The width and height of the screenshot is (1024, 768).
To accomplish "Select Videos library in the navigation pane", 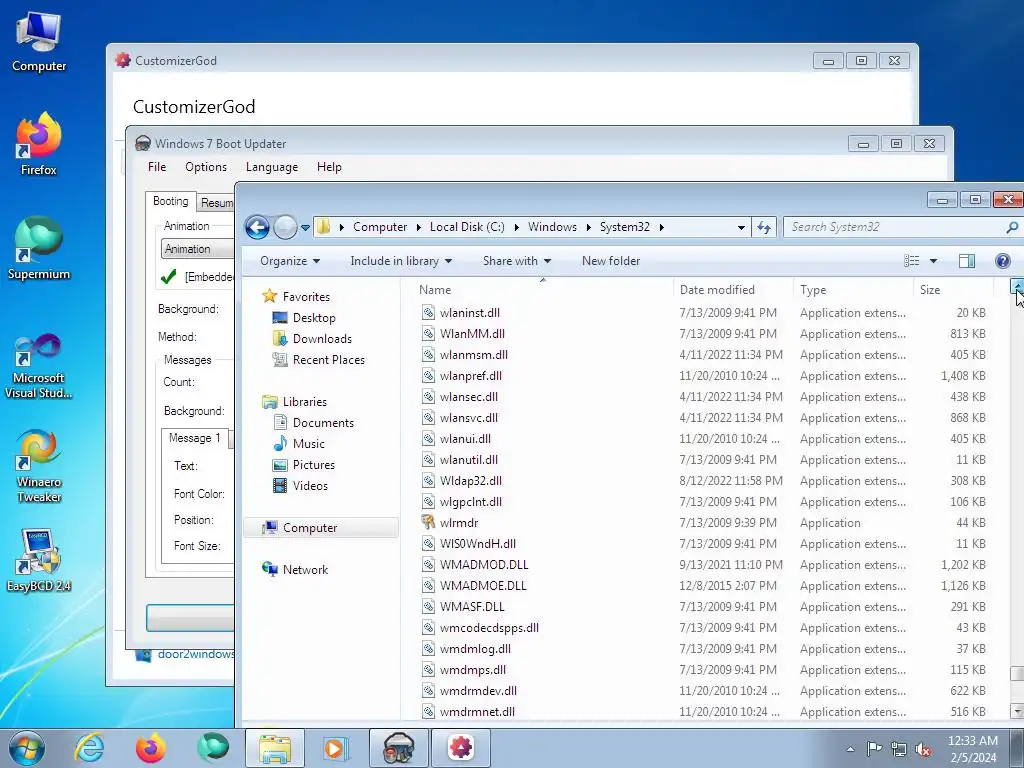I will click(x=300, y=485).
